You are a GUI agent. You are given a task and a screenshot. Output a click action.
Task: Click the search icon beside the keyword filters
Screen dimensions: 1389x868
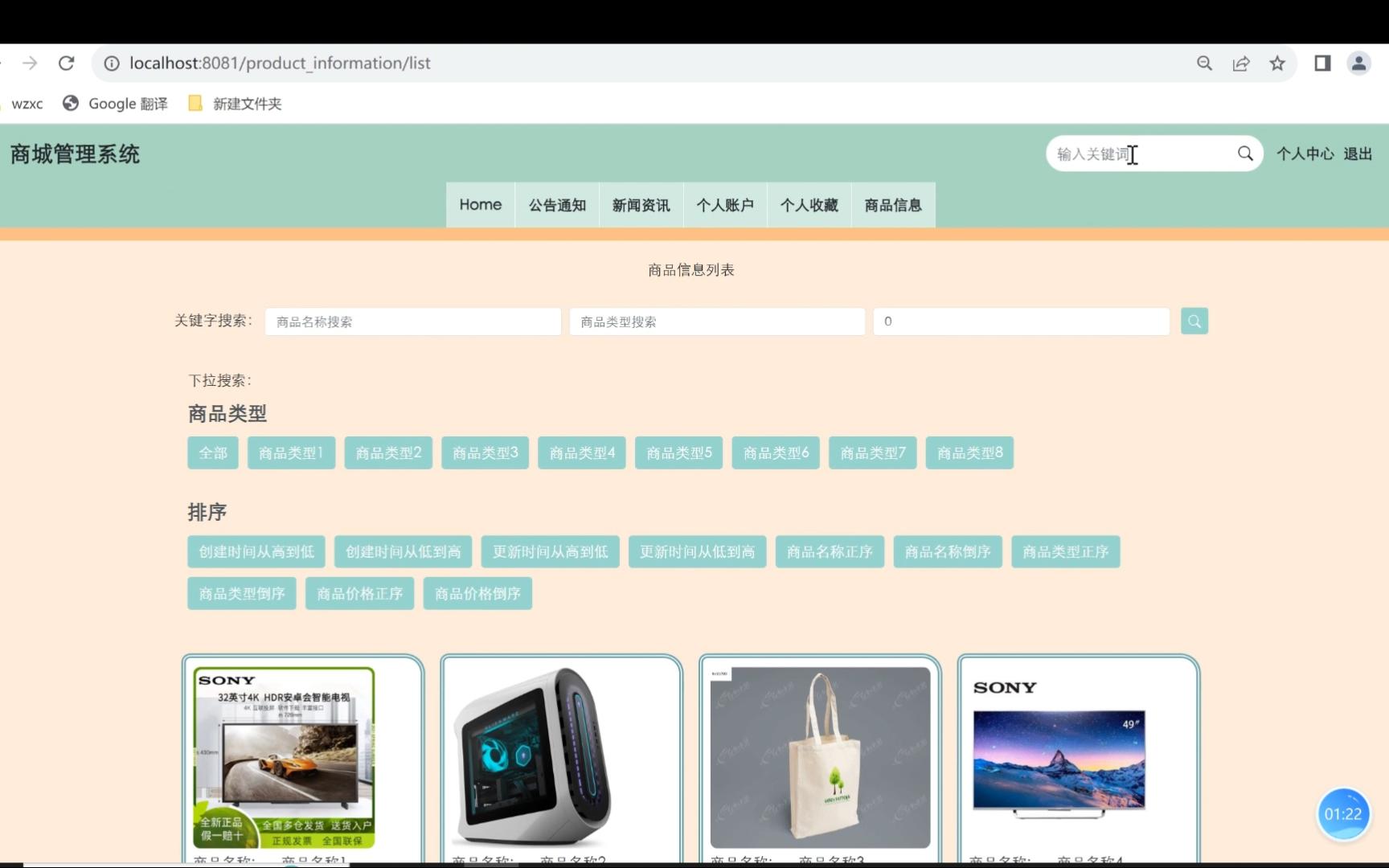coord(1194,321)
